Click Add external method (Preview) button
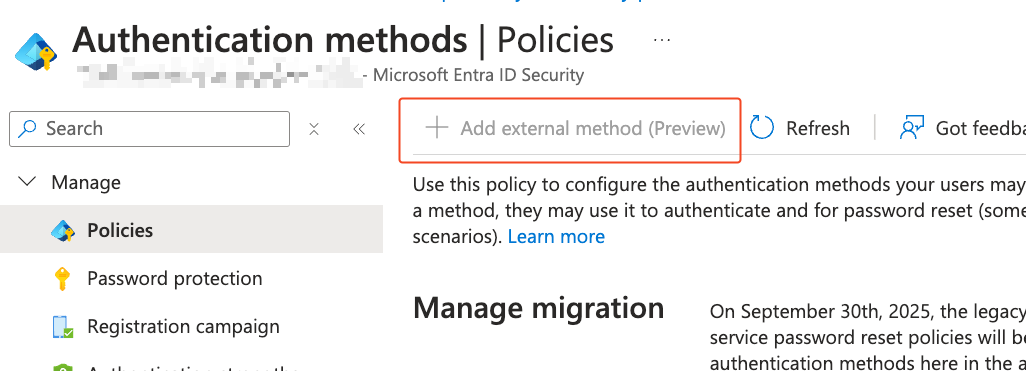The width and height of the screenshot is (1026, 371). [570, 129]
